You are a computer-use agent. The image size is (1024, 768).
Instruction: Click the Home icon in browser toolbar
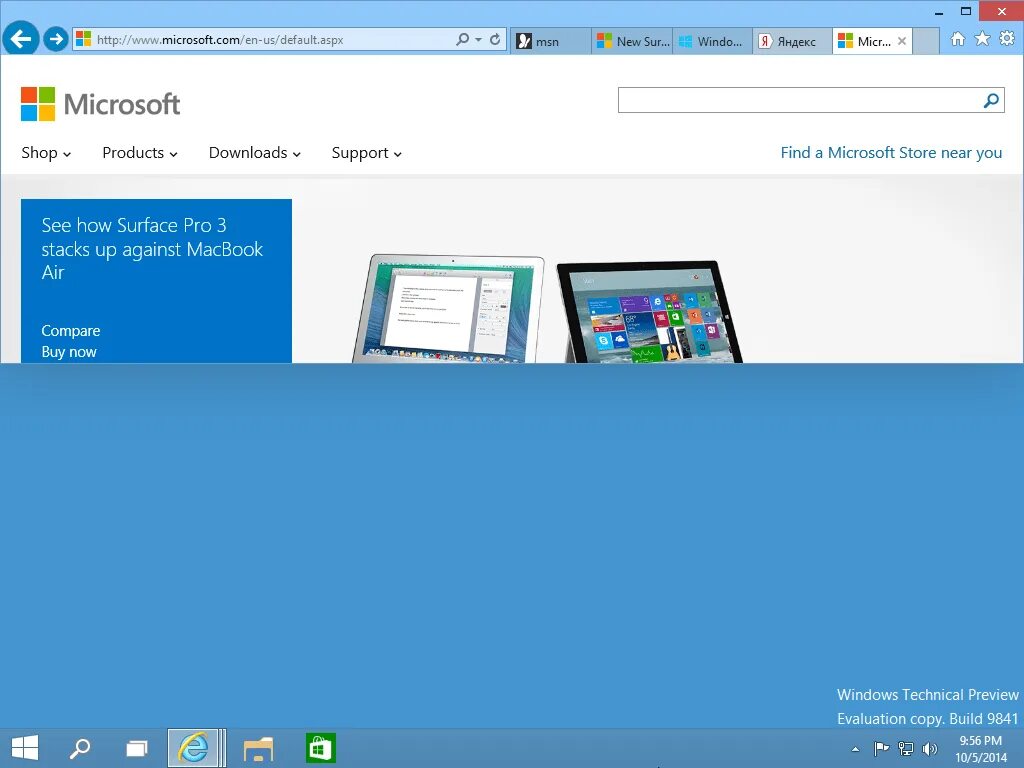tap(957, 39)
